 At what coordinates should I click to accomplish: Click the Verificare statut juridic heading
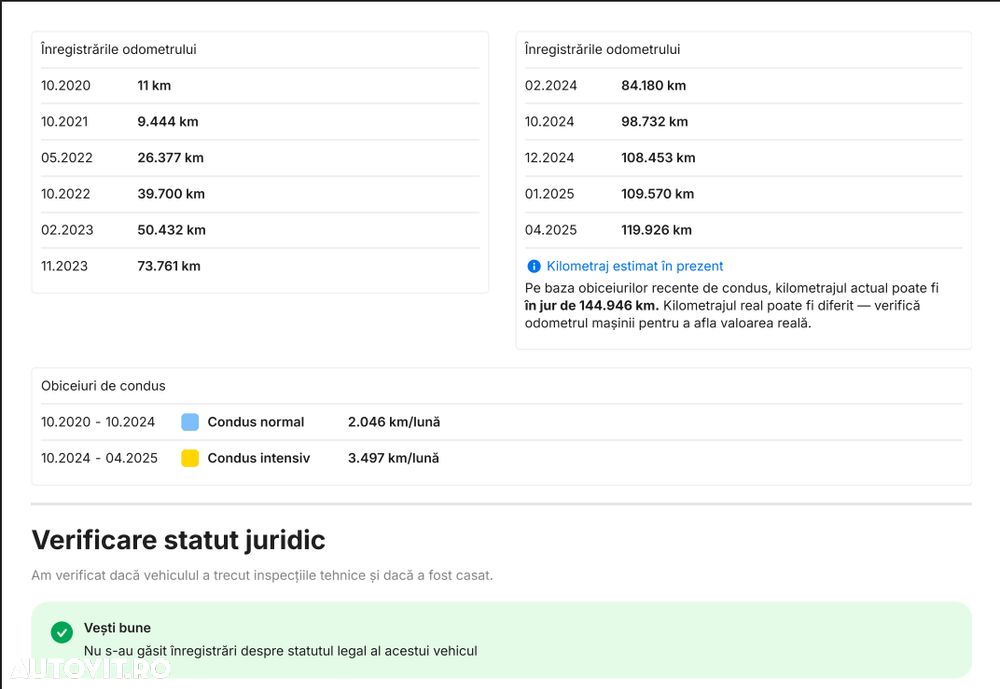coord(179,540)
